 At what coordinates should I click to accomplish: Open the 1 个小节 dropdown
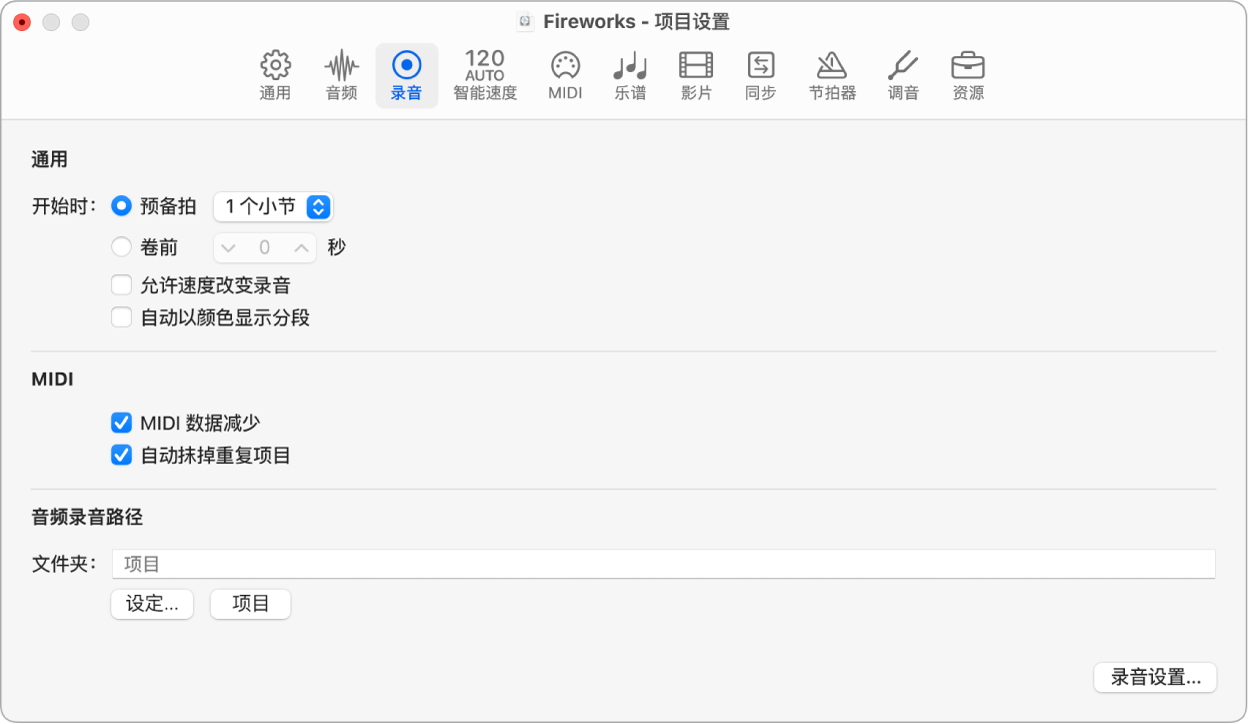tap(273, 207)
